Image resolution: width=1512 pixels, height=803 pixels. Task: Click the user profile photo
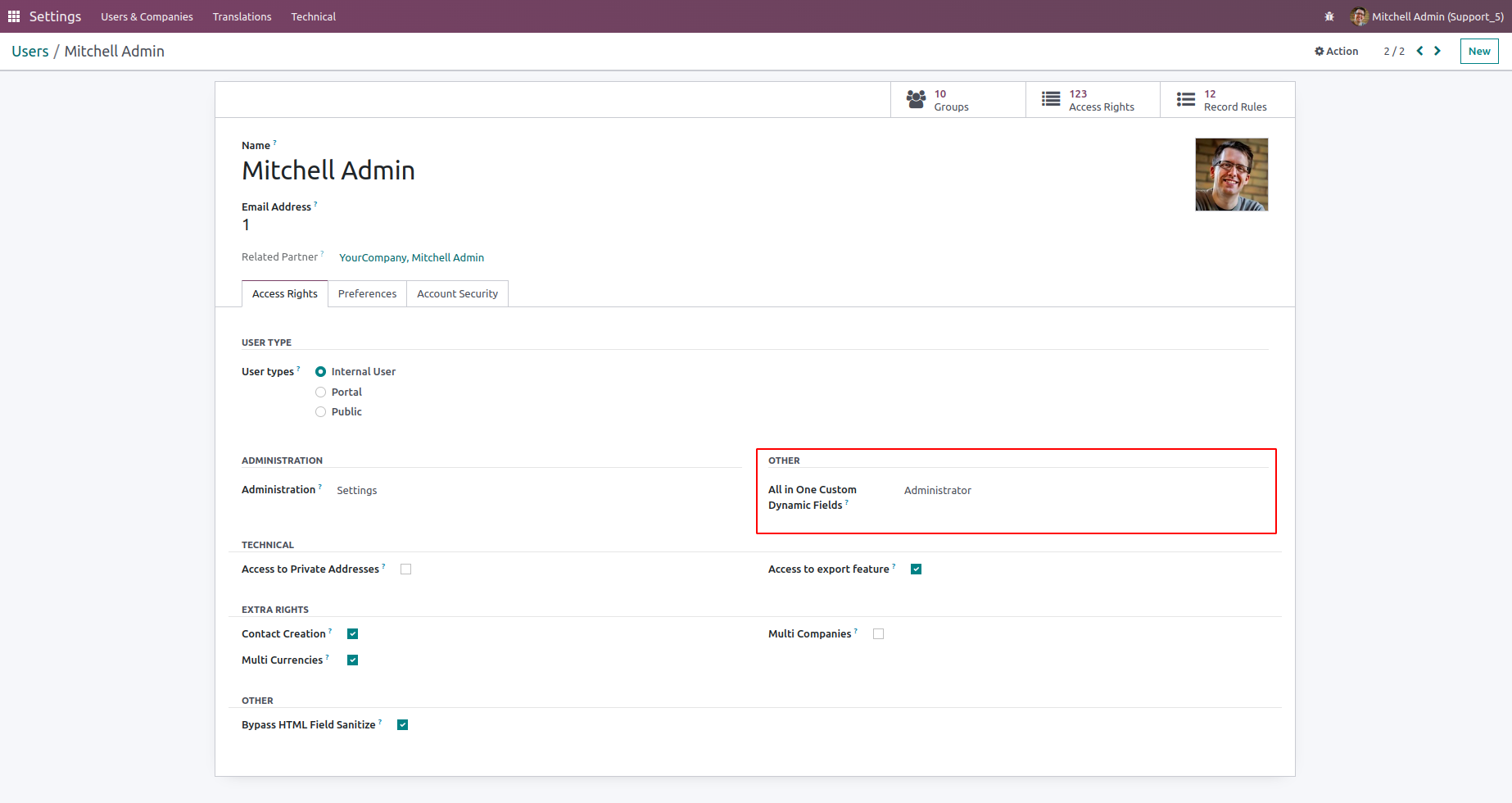(1232, 175)
